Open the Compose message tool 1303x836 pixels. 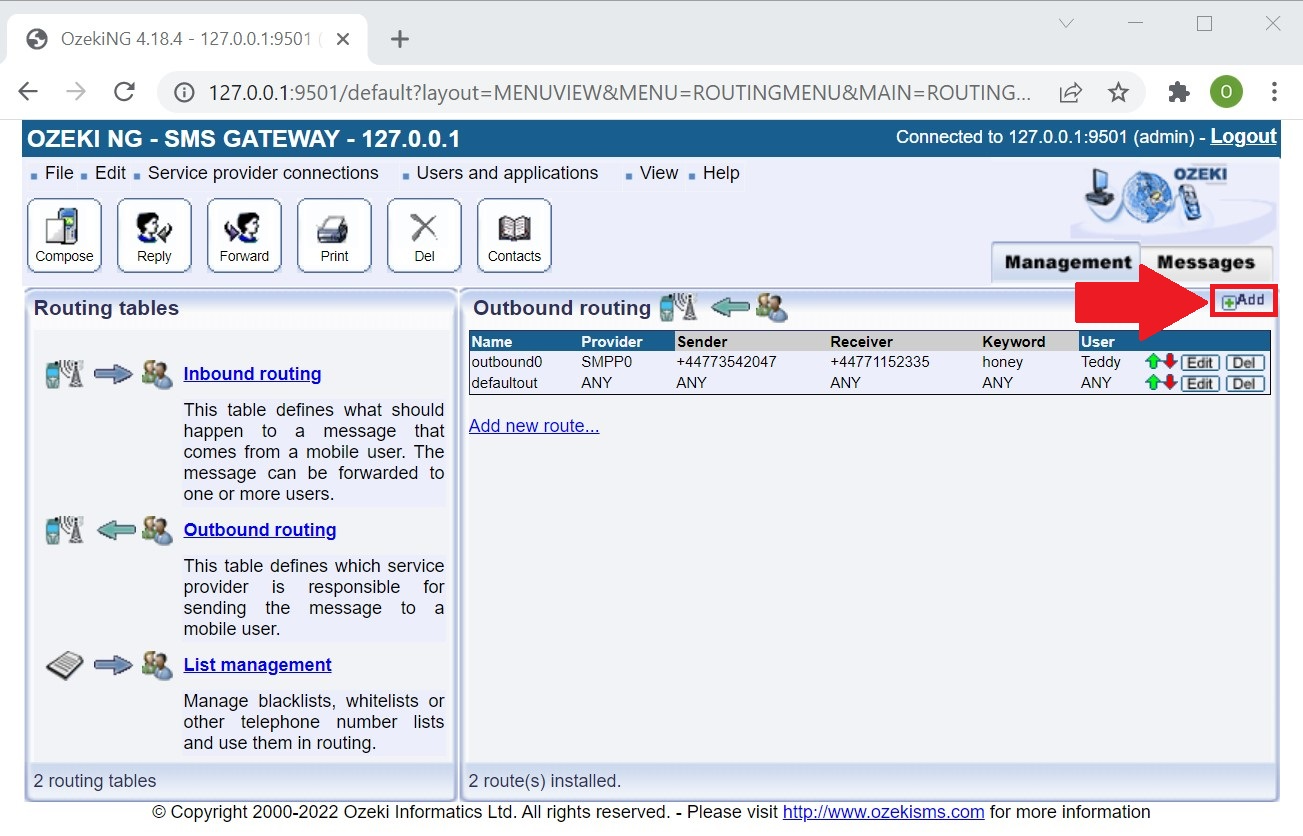[64, 235]
